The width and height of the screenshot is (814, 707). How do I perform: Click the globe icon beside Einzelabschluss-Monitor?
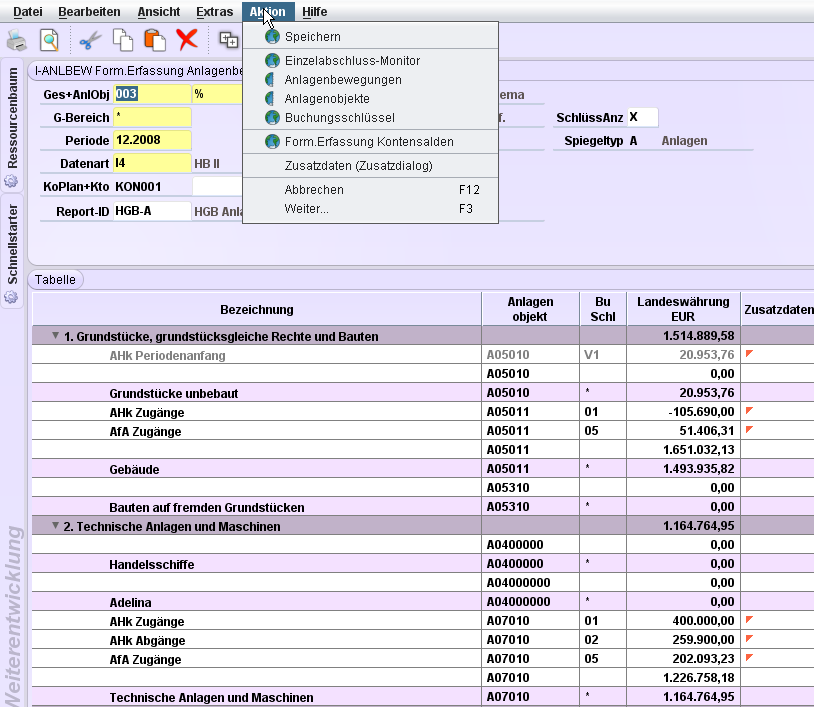click(272, 60)
